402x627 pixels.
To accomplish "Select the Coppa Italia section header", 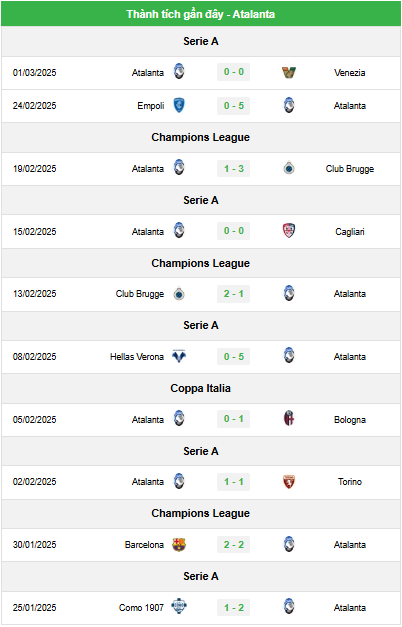I will (201, 388).
